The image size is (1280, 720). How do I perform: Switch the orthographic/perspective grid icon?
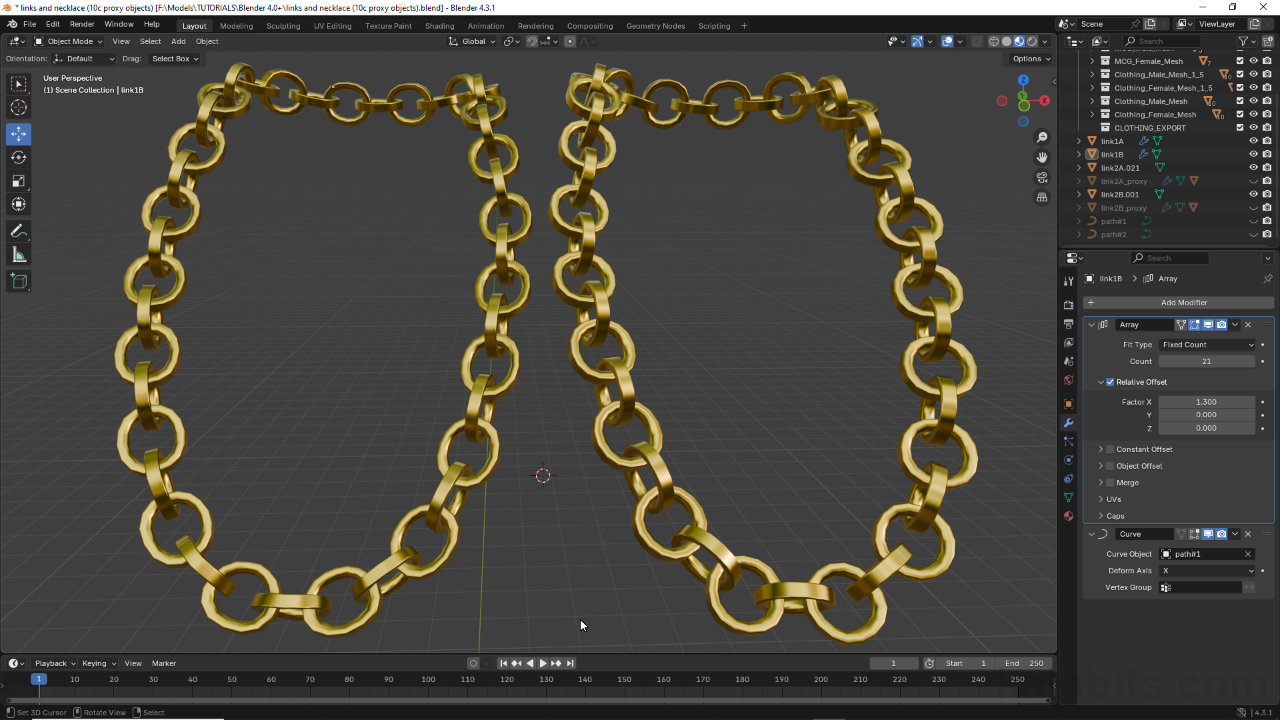(1042, 197)
